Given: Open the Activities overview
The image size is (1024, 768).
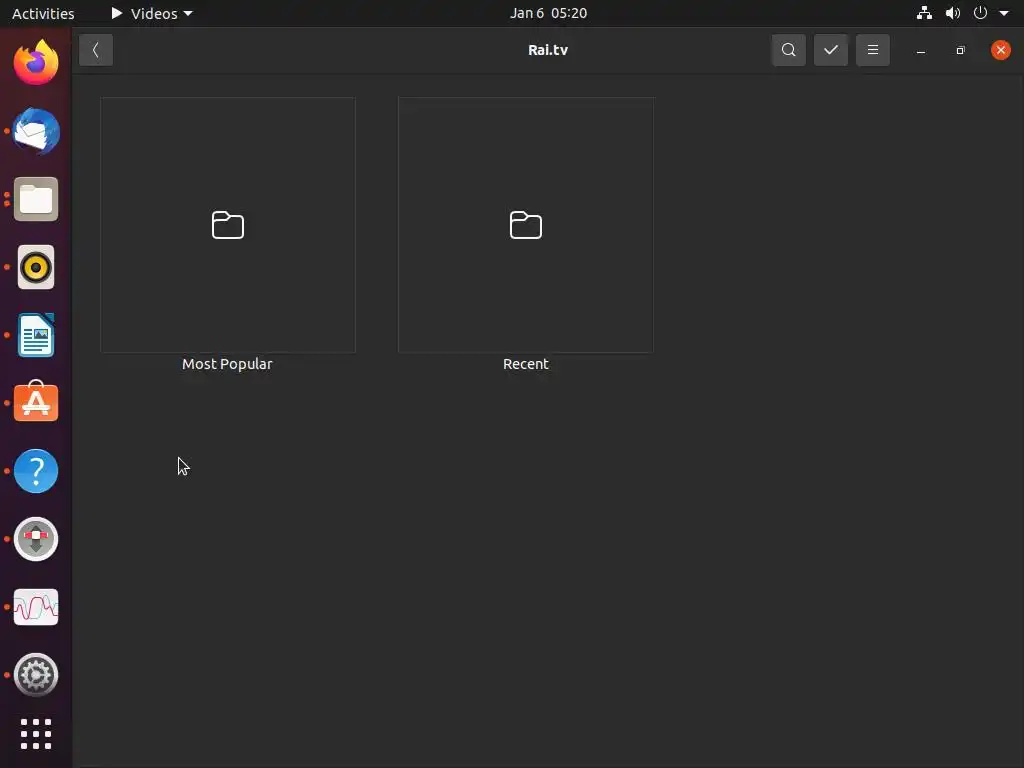Looking at the screenshot, I should (x=43, y=13).
